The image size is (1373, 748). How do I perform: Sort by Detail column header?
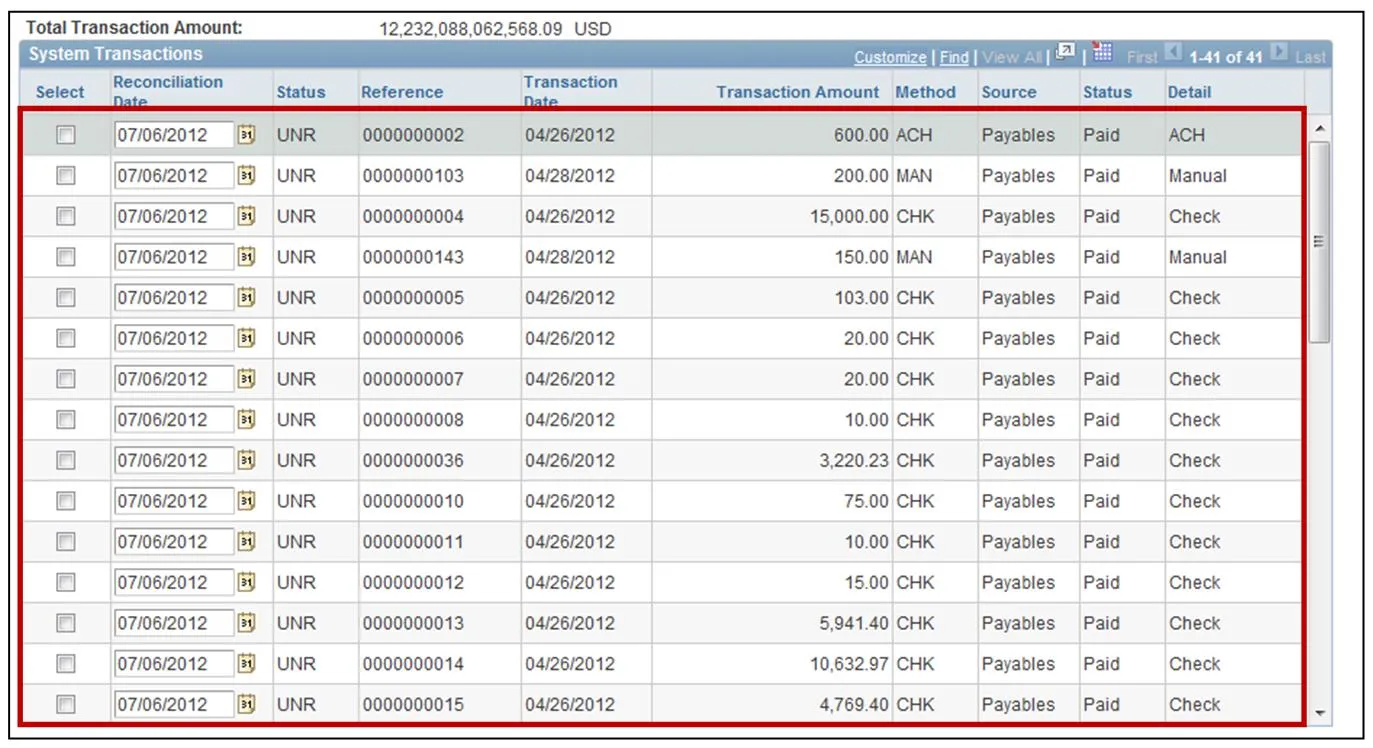(x=1189, y=92)
